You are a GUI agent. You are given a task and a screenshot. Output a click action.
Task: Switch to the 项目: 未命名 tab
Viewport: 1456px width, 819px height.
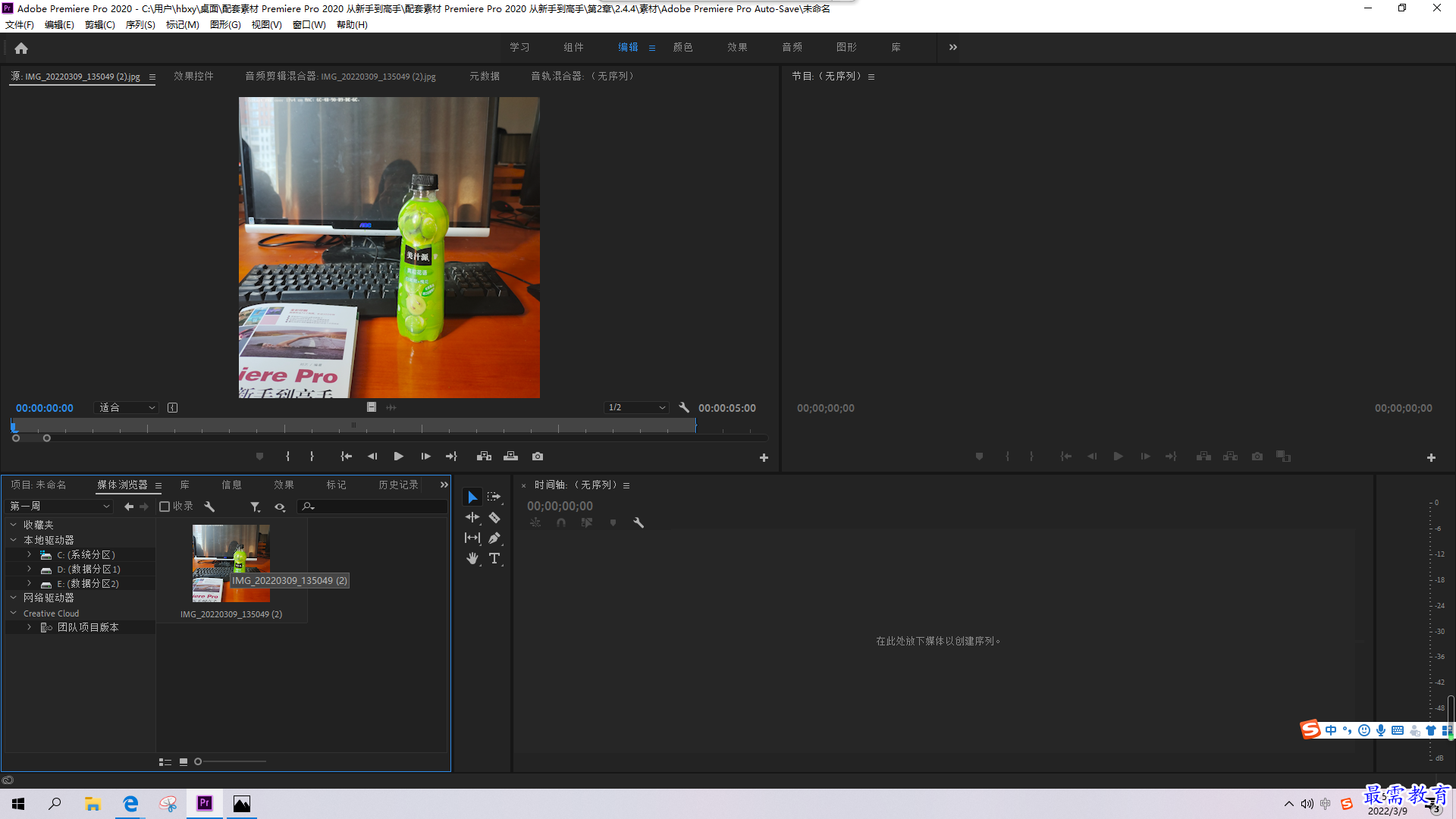point(39,485)
